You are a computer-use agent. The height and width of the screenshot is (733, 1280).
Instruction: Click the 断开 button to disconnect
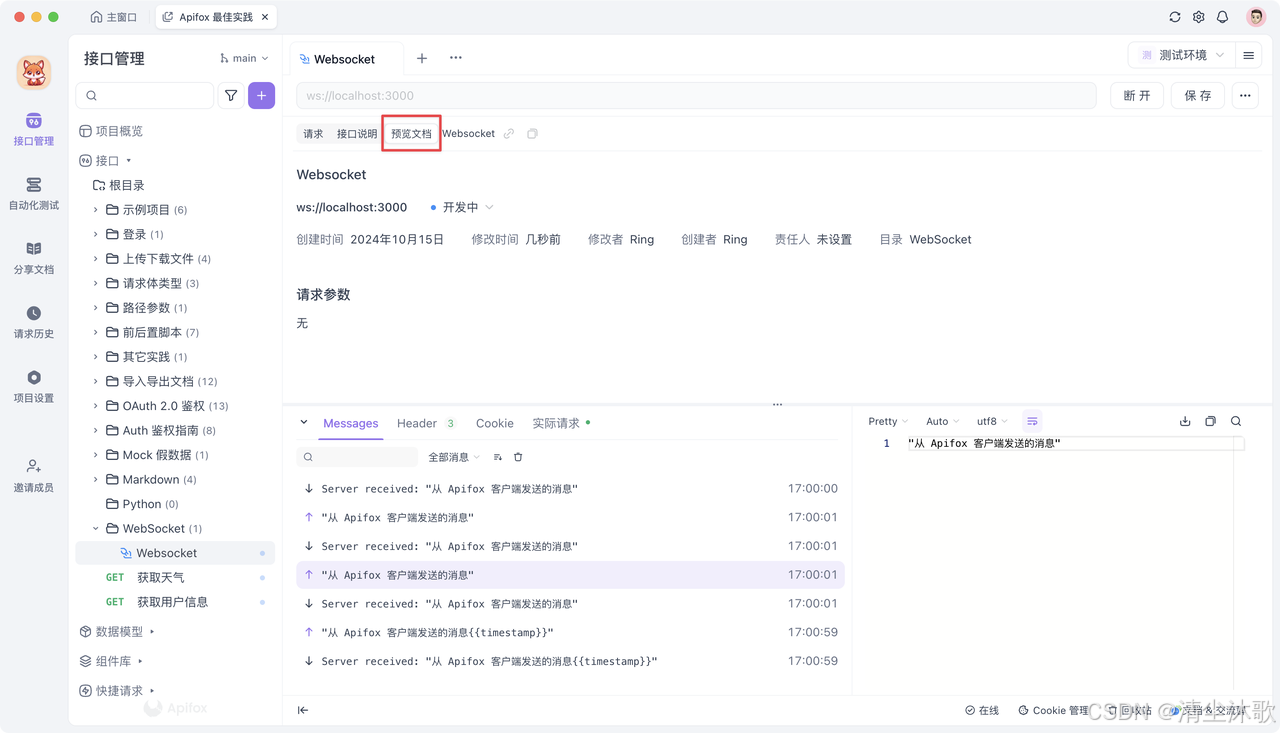[x=1136, y=95]
